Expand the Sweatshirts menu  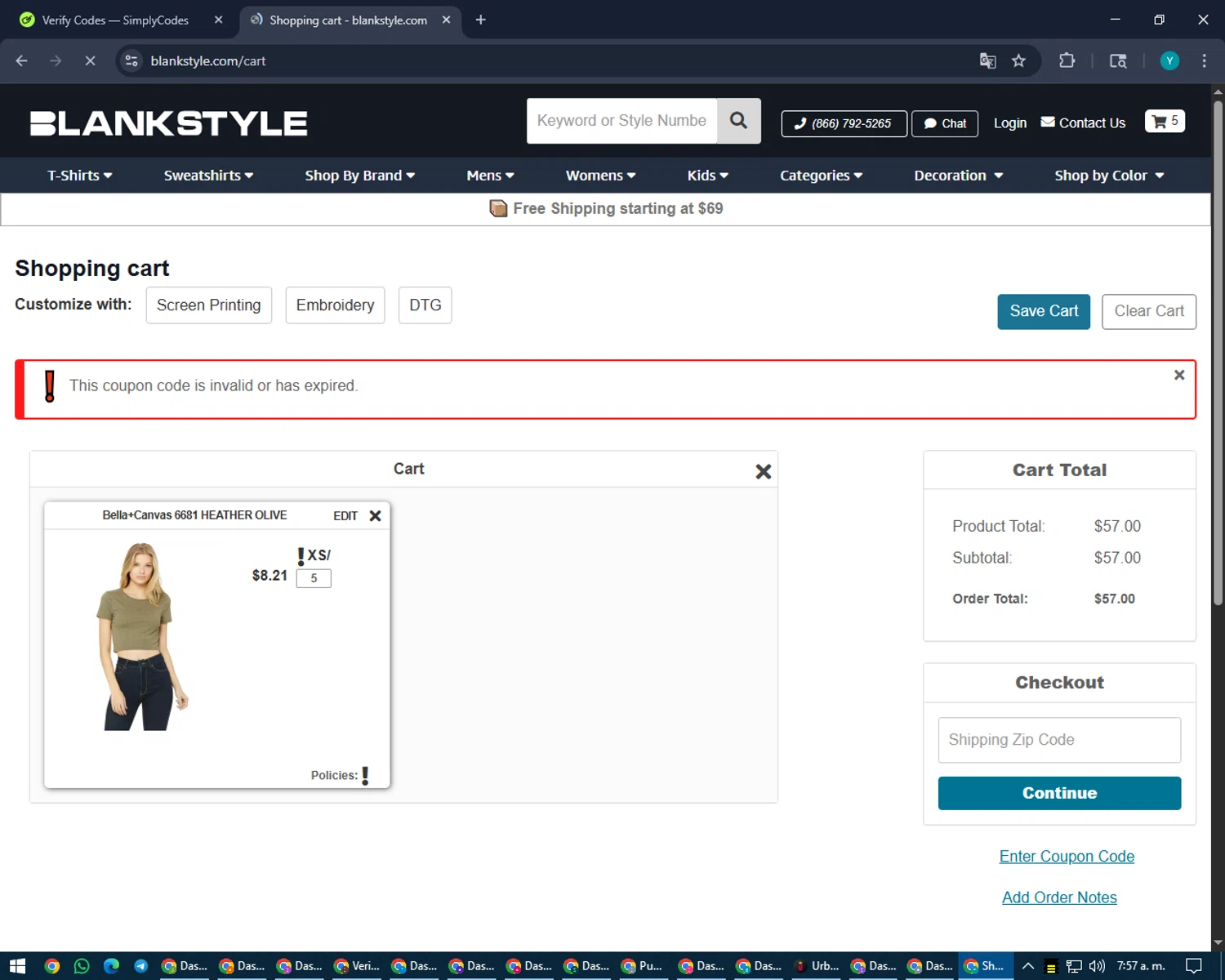[208, 176]
